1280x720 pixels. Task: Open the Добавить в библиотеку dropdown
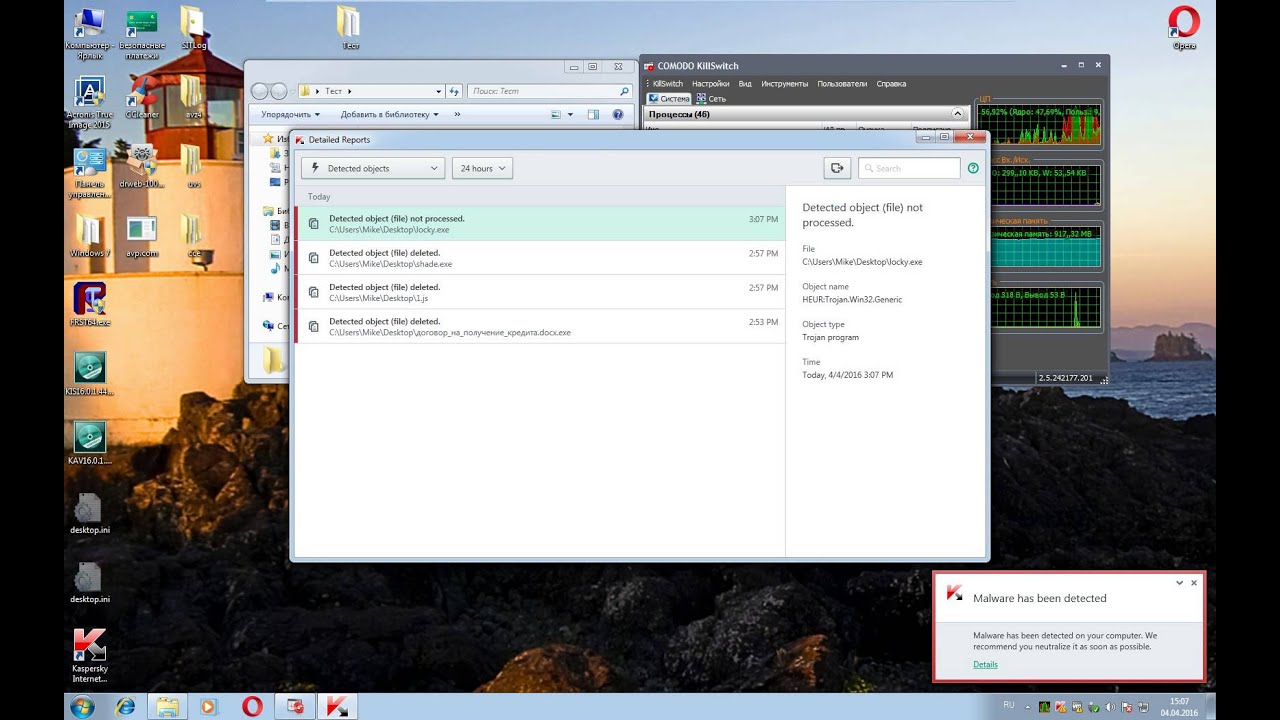(389, 115)
